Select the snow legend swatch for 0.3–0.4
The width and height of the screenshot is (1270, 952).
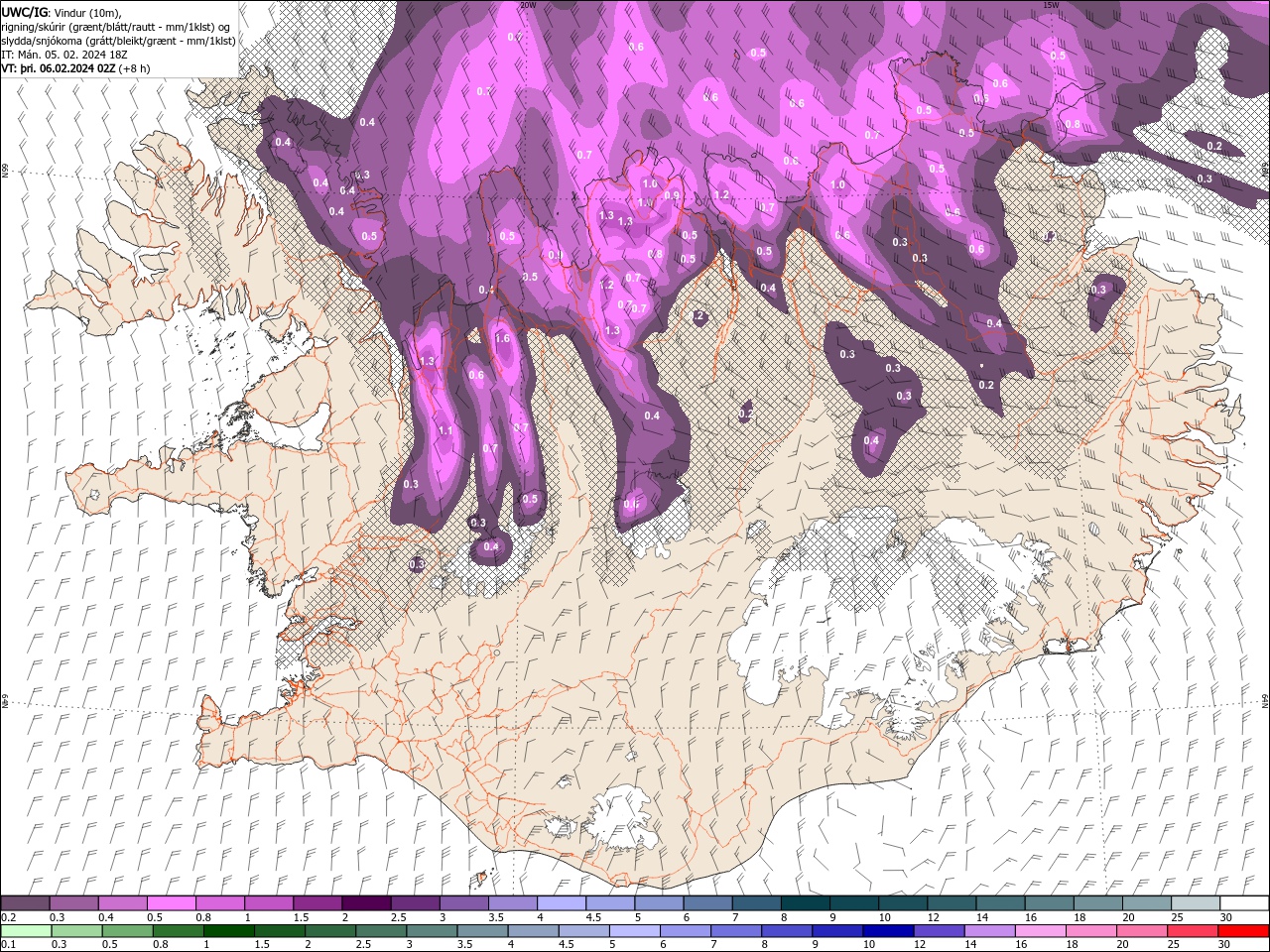point(74,903)
